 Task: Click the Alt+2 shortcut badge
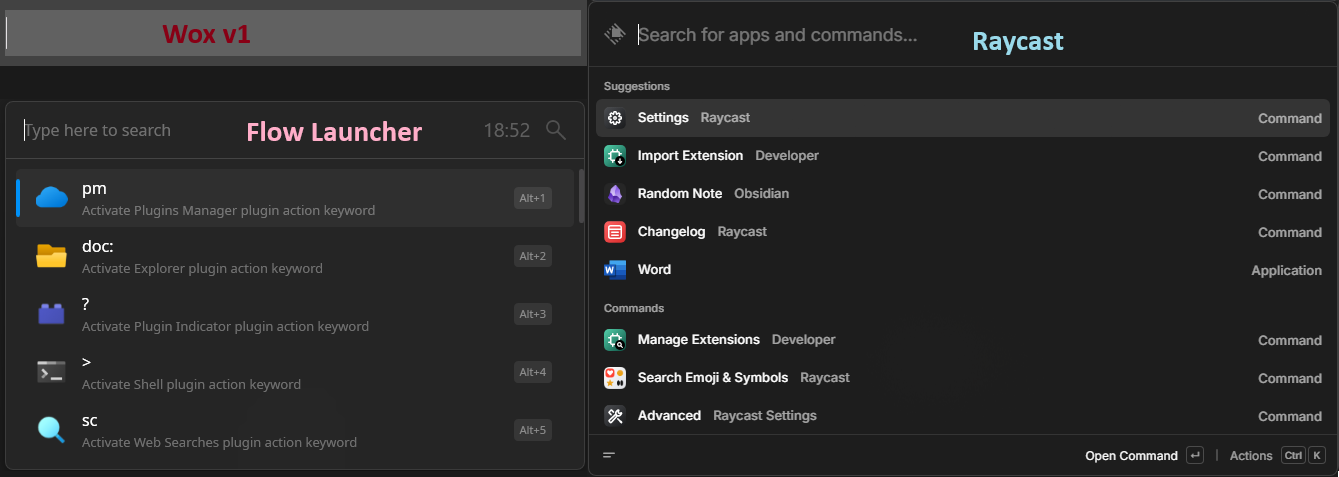coord(533,256)
